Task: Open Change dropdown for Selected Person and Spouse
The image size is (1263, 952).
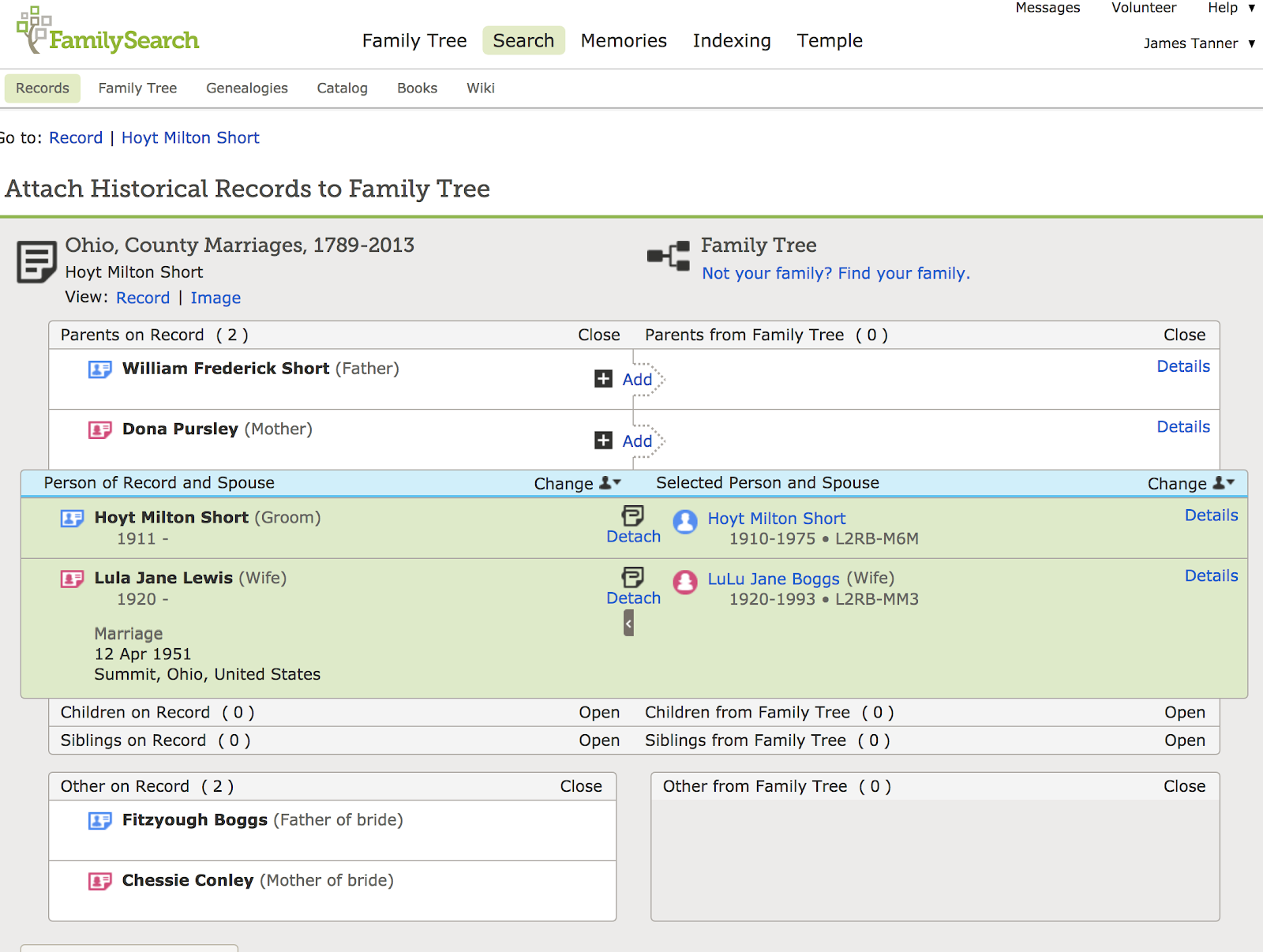Action: click(1191, 483)
